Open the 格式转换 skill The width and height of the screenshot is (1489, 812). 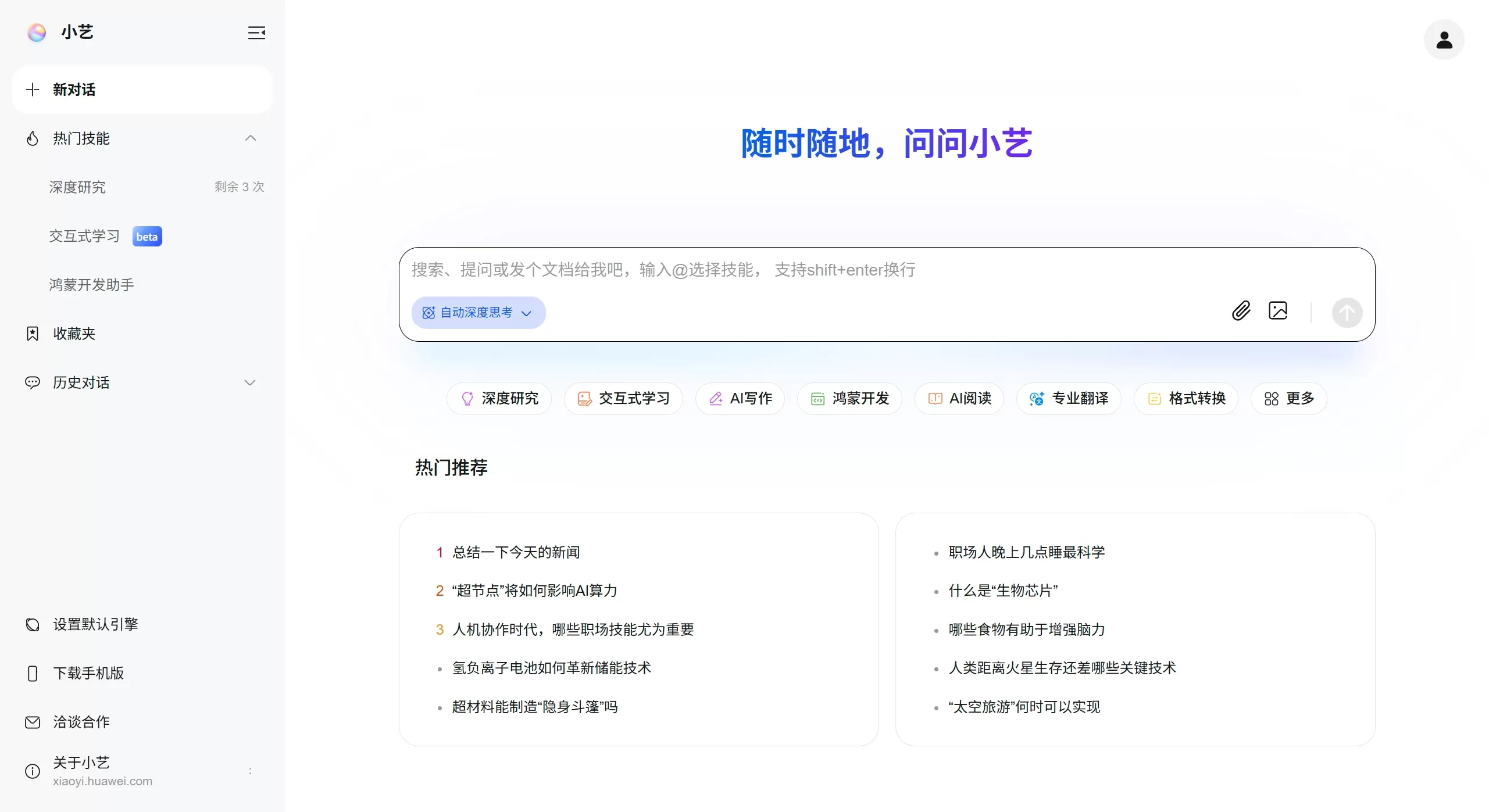1186,398
